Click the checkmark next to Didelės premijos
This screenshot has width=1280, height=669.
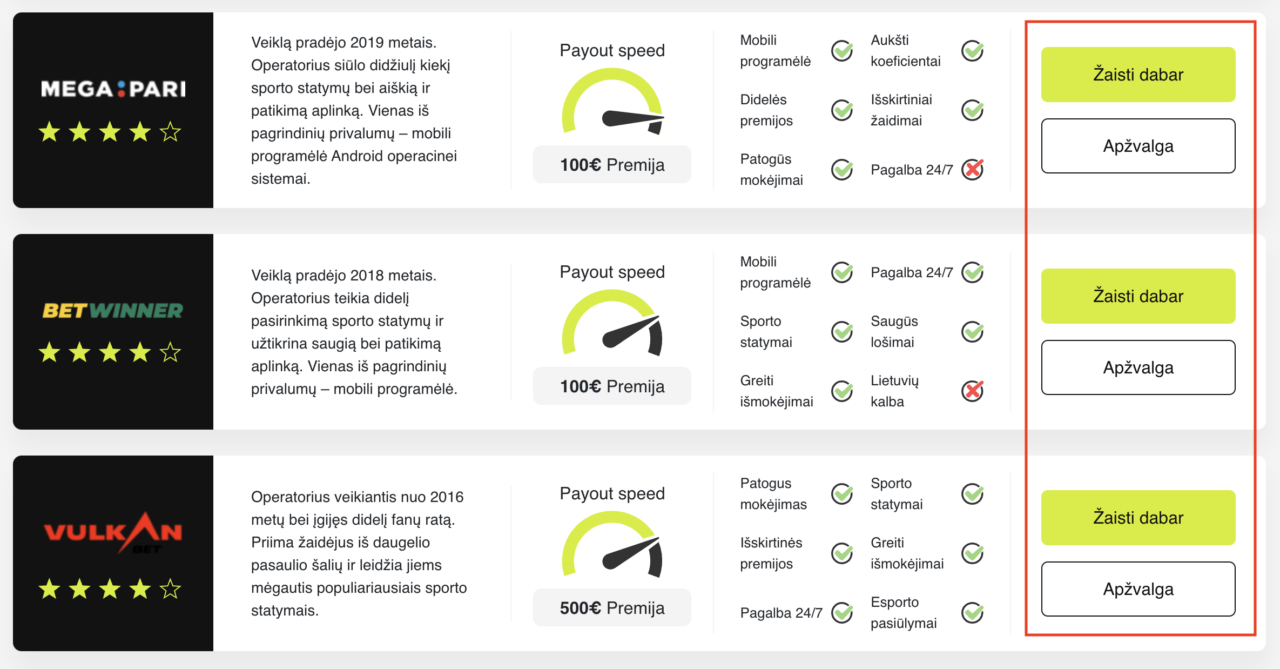point(842,110)
